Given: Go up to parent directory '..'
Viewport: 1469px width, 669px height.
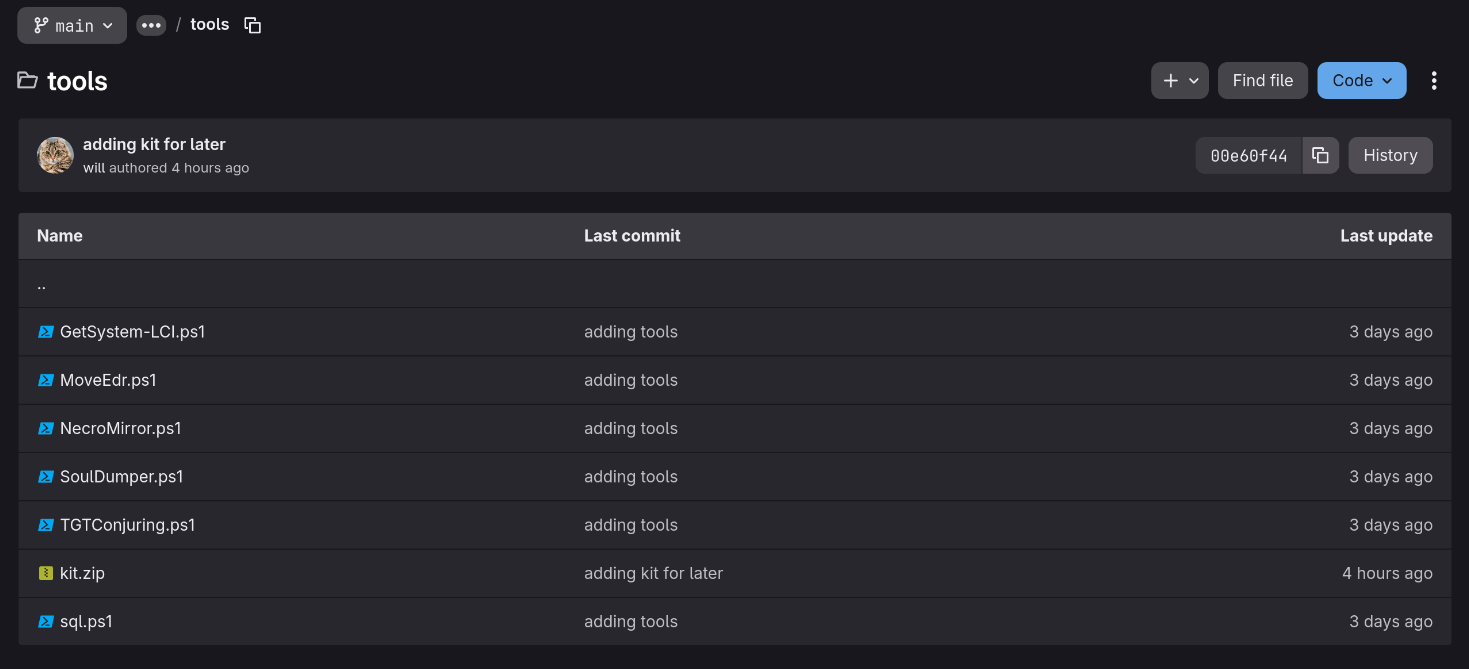Looking at the screenshot, I should (x=42, y=284).
